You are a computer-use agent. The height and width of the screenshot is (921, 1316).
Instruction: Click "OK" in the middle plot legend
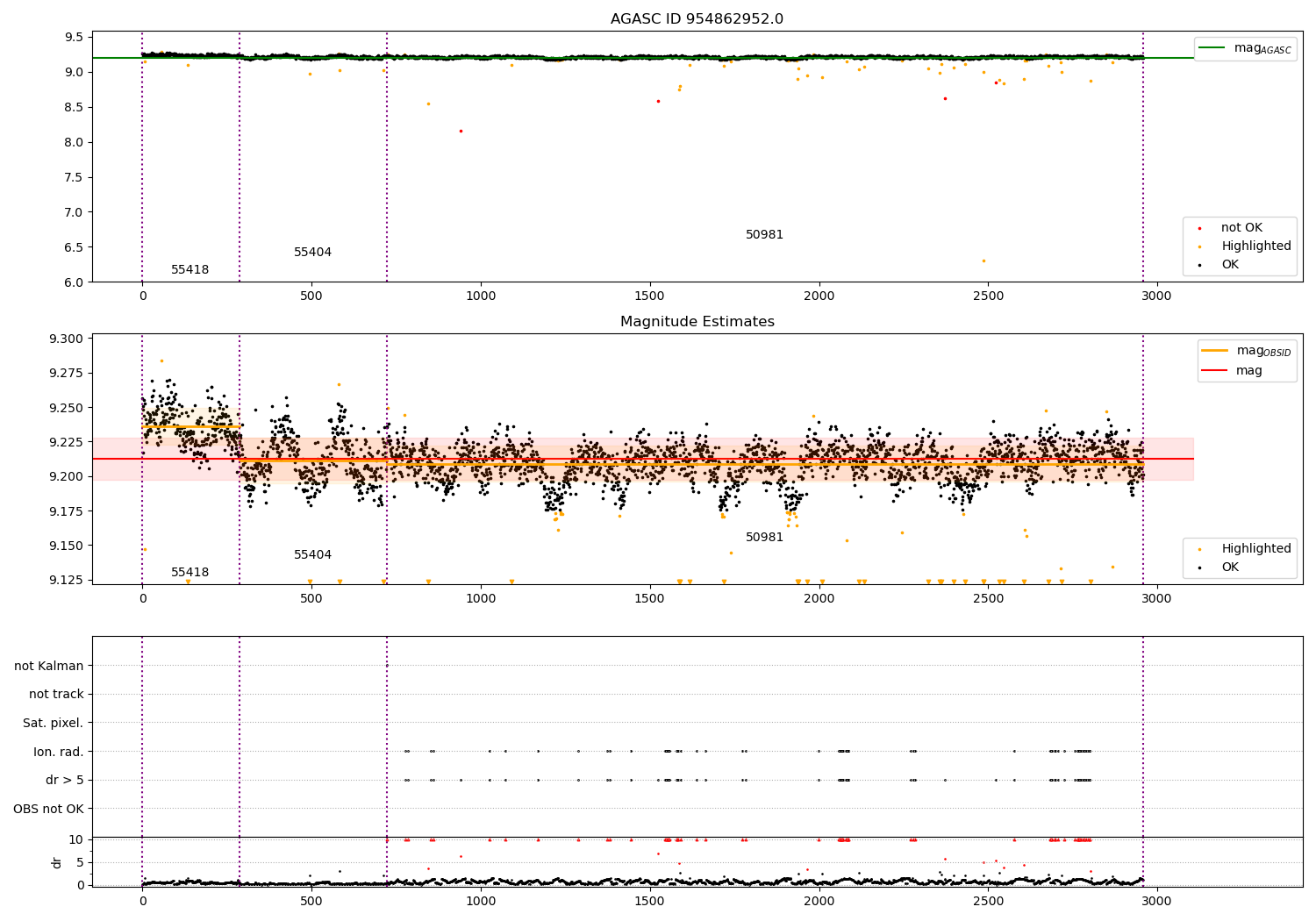[x=1230, y=568]
